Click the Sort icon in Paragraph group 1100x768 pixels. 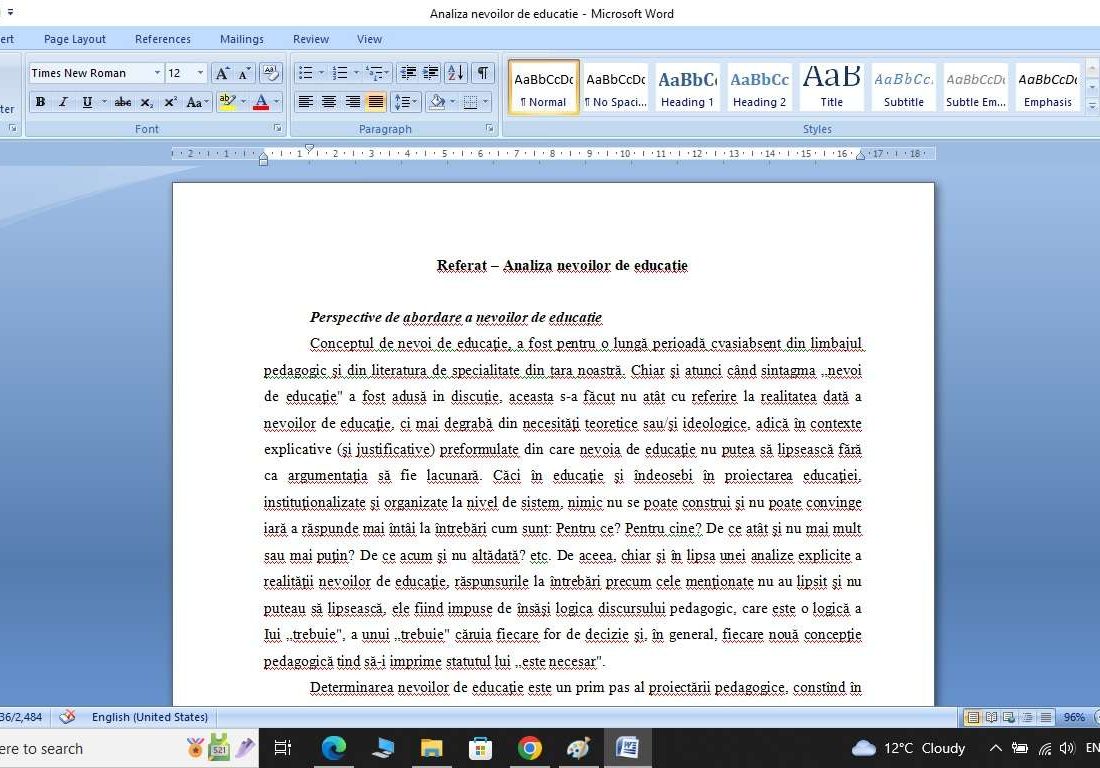click(455, 72)
